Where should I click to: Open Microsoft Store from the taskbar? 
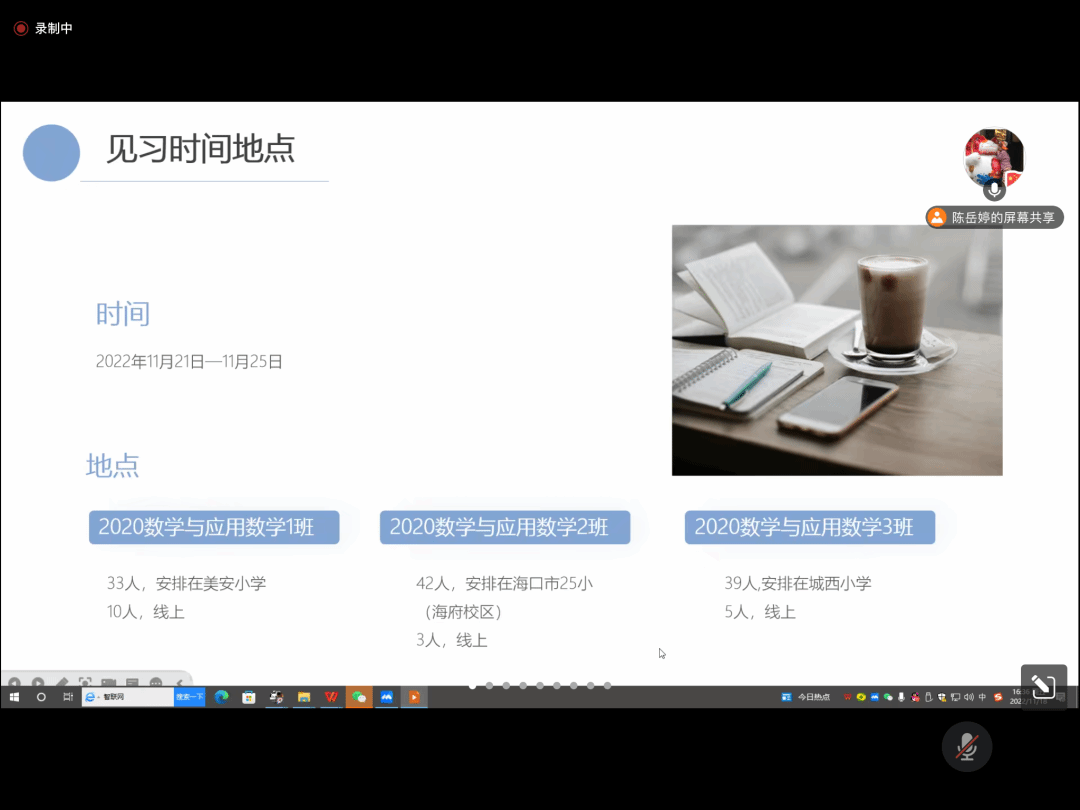point(249,697)
